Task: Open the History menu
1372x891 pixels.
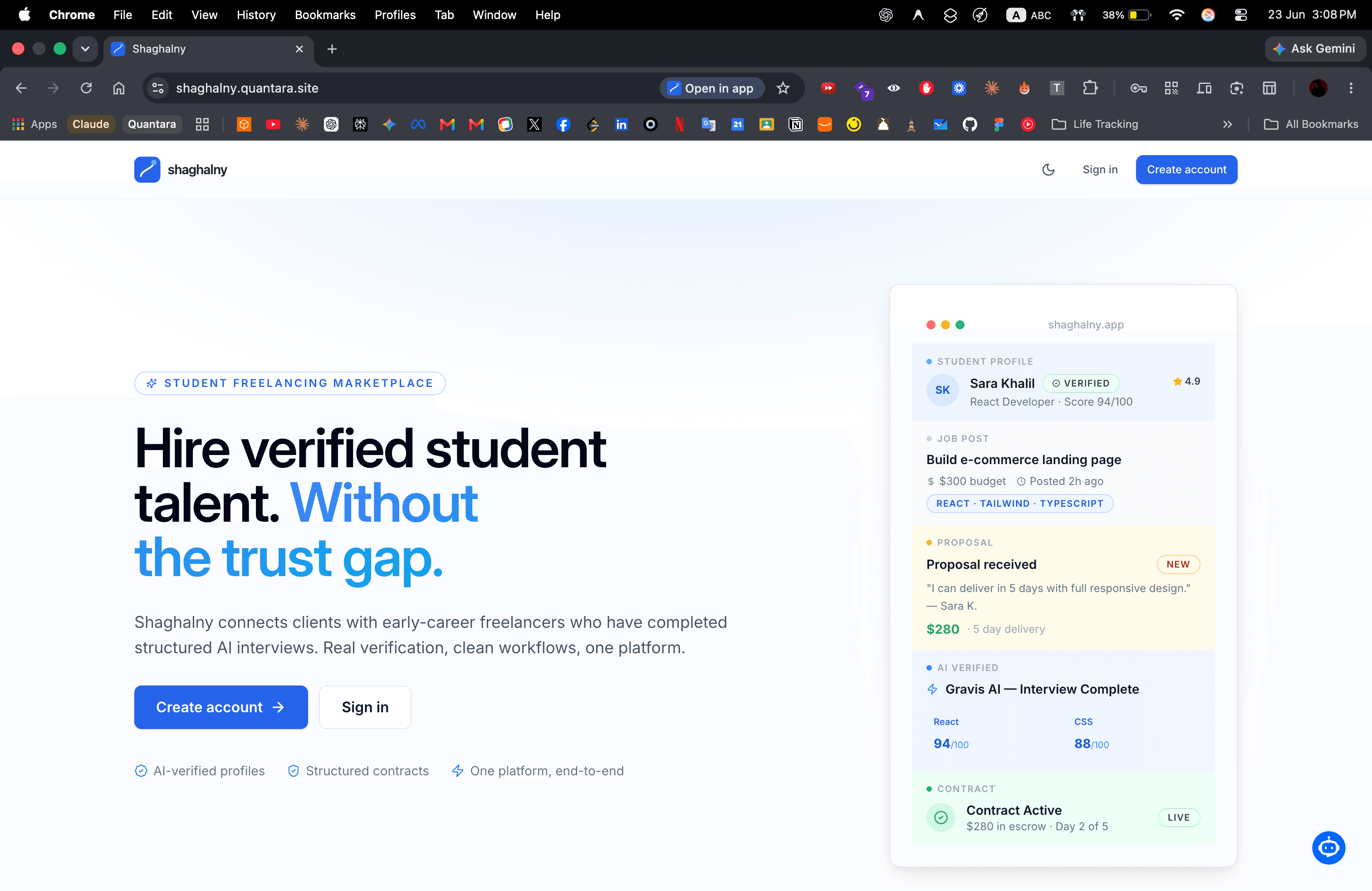Action: (x=256, y=15)
